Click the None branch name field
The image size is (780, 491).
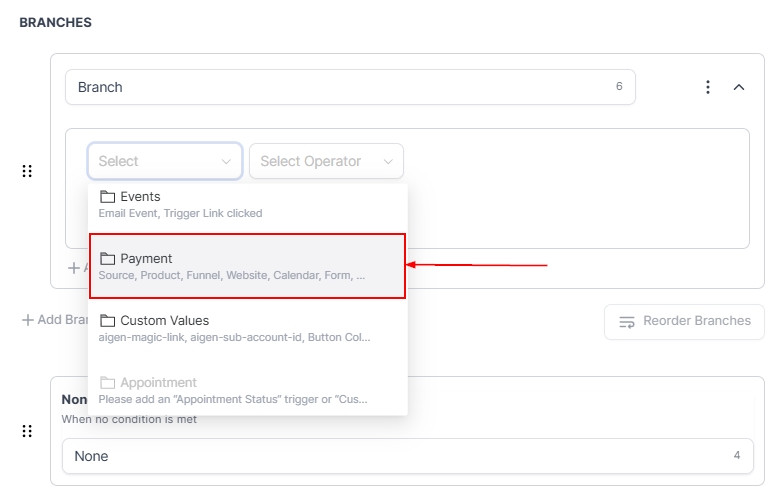[x=400, y=456]
